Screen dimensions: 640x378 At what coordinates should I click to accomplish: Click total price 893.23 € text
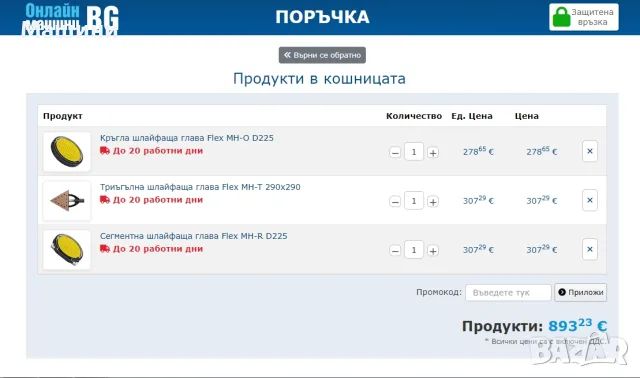(578, 326)
